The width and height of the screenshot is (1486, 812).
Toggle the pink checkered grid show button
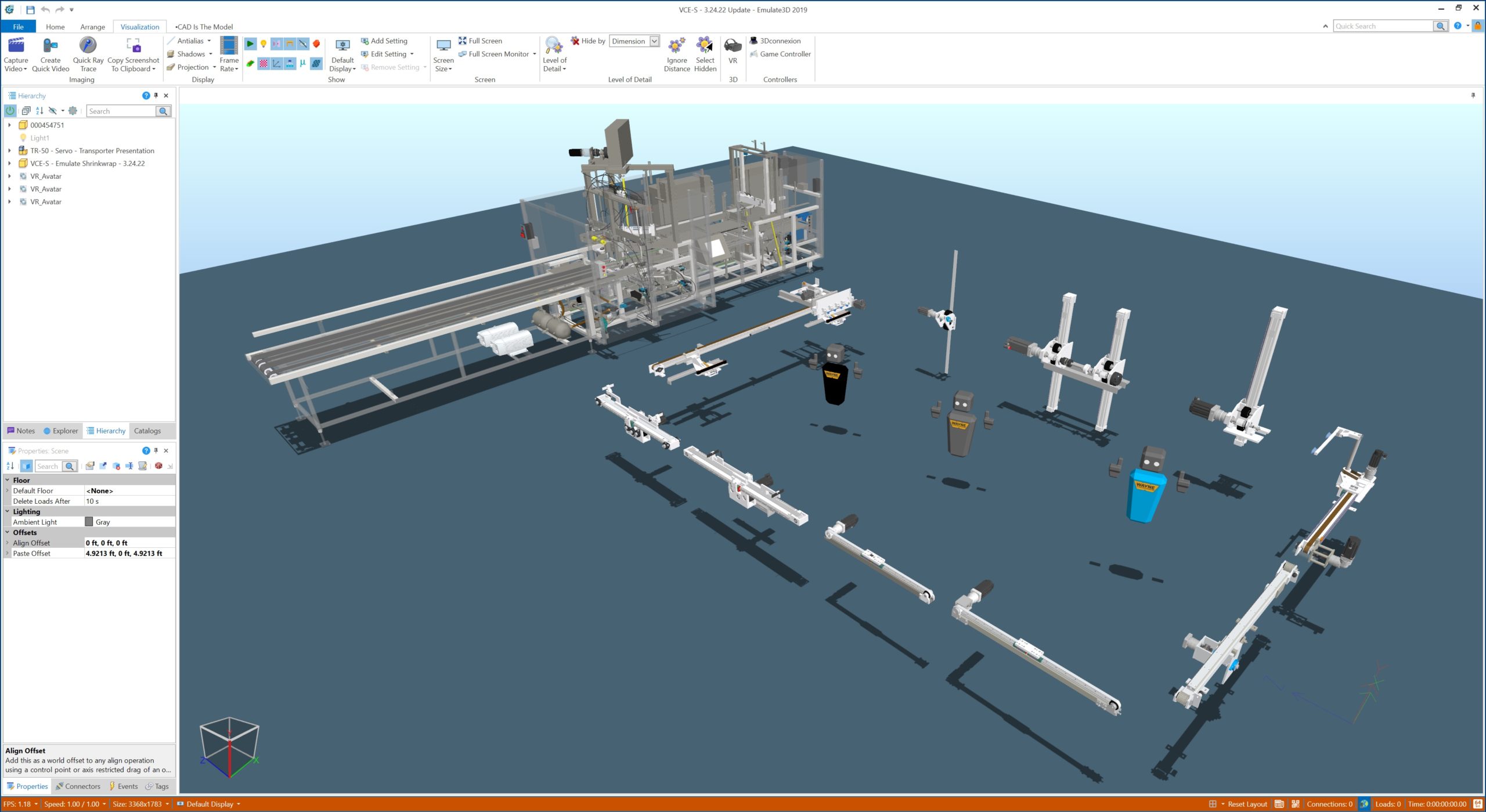264,63
